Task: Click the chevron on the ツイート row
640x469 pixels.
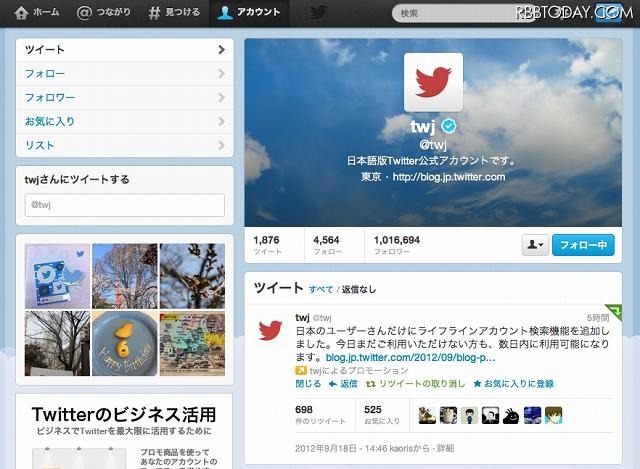Action: 222,50
